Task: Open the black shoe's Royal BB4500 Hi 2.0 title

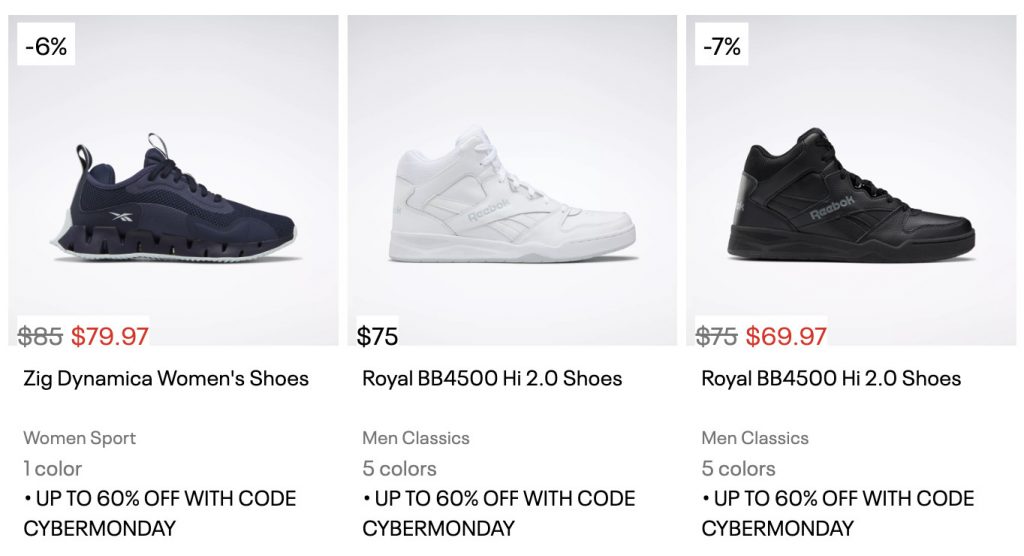Action: 831,378
